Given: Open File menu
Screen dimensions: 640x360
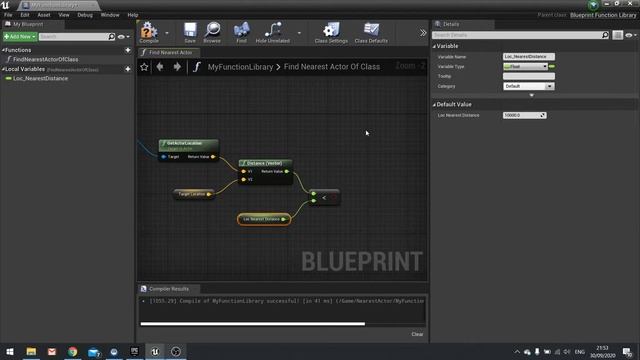Looking at the screenshot, I should tap(8, 15).
